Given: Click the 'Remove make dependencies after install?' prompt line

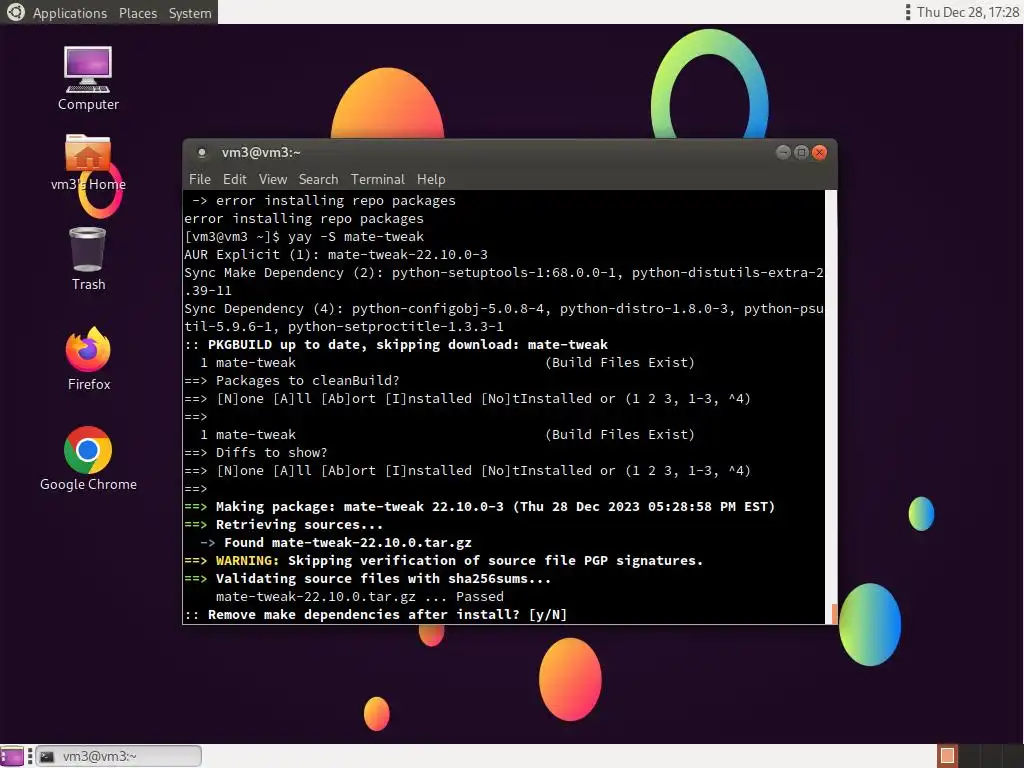Looking at the screenshot, I should pos(376,615).
